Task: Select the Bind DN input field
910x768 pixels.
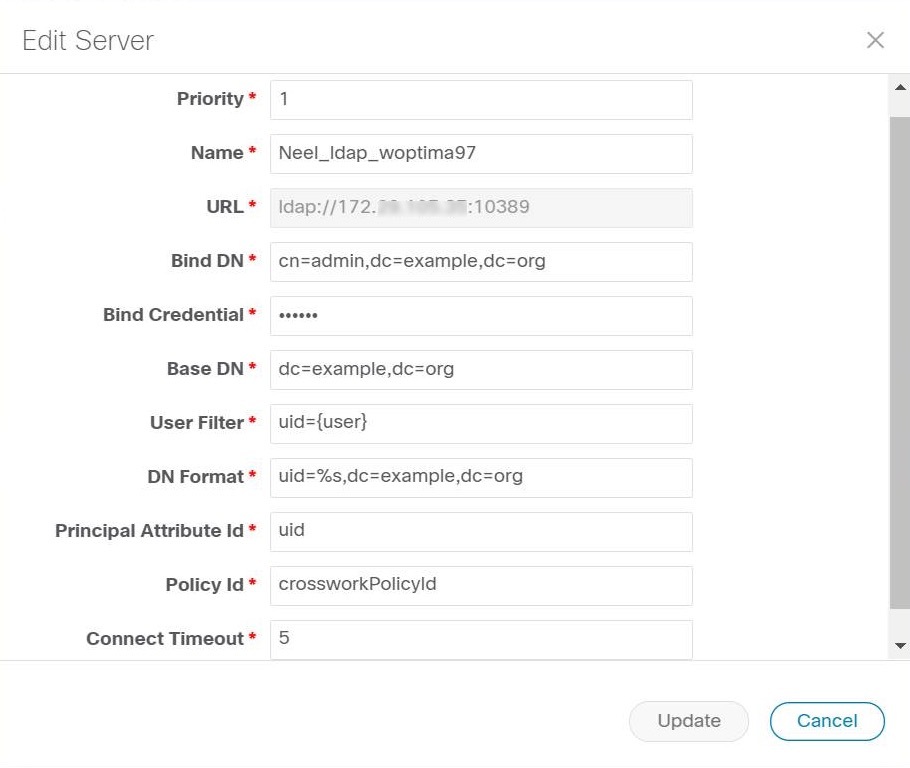Action: 480,262
